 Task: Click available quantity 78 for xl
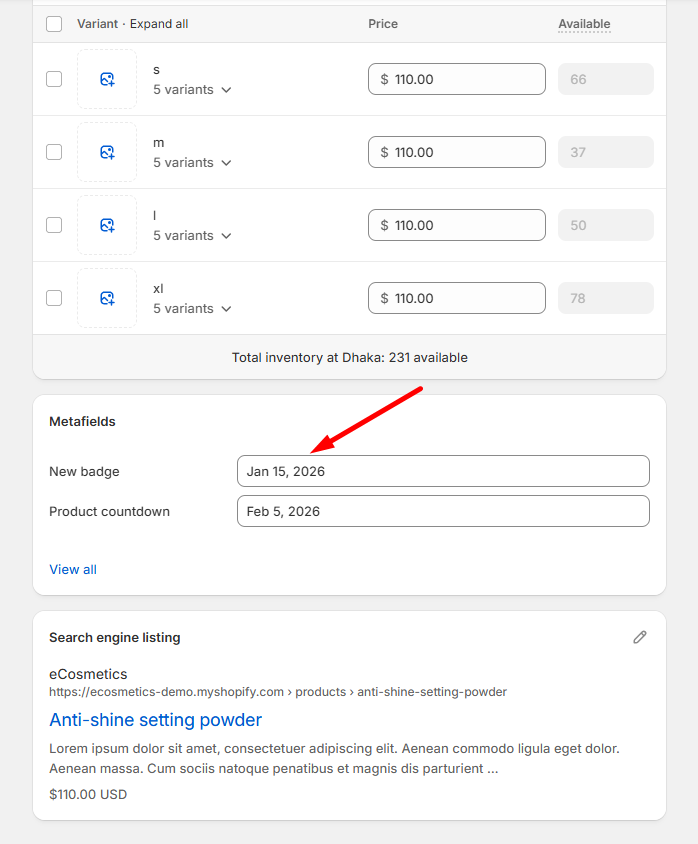pos(605,298)
